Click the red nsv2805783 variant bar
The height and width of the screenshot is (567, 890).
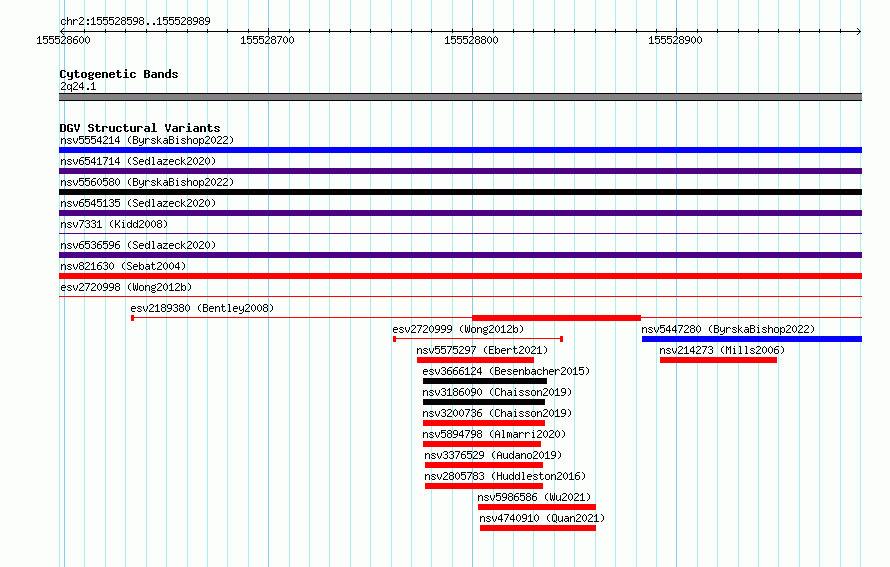484,486
